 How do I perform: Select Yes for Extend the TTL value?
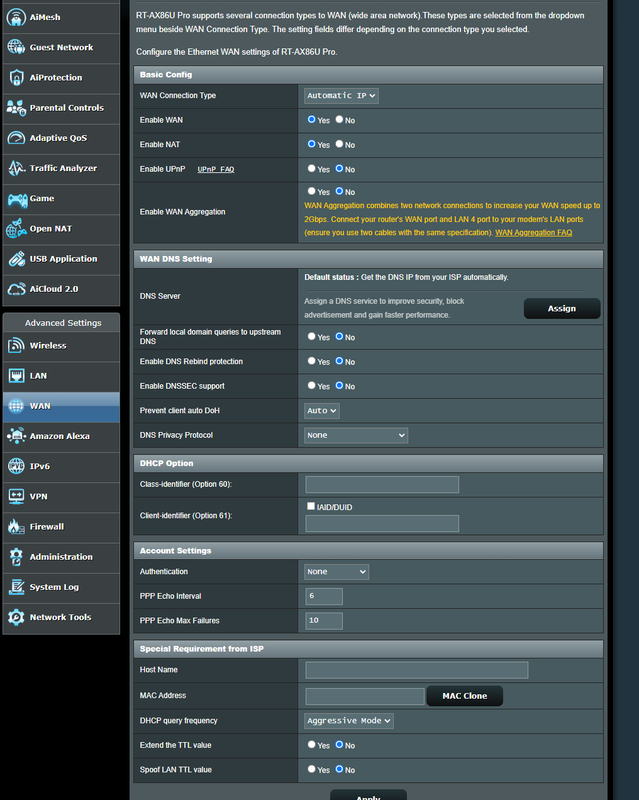click(311, 744)
